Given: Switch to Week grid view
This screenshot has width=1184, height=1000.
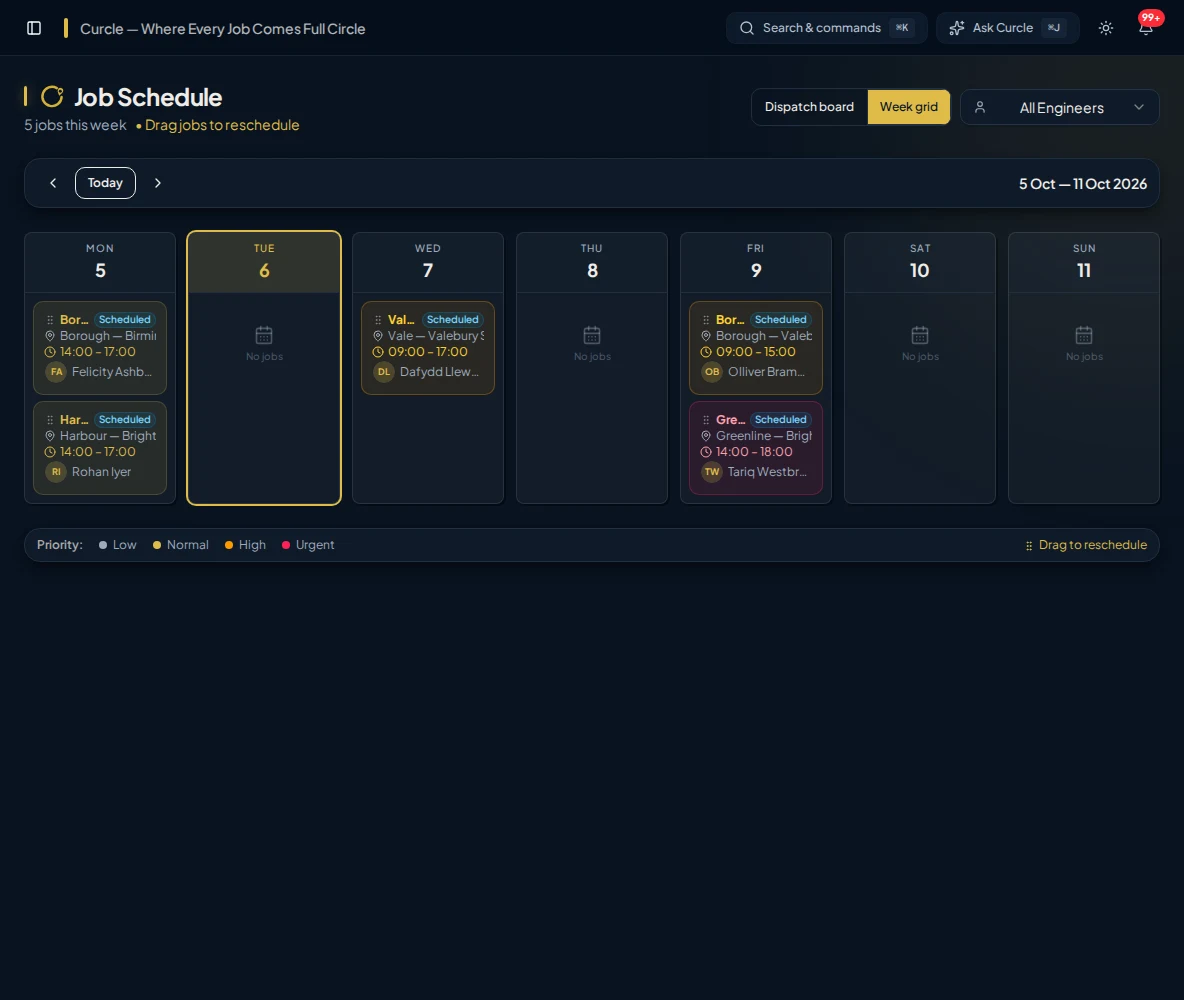Looking at the screenshot, I should (x=908, y=107).
